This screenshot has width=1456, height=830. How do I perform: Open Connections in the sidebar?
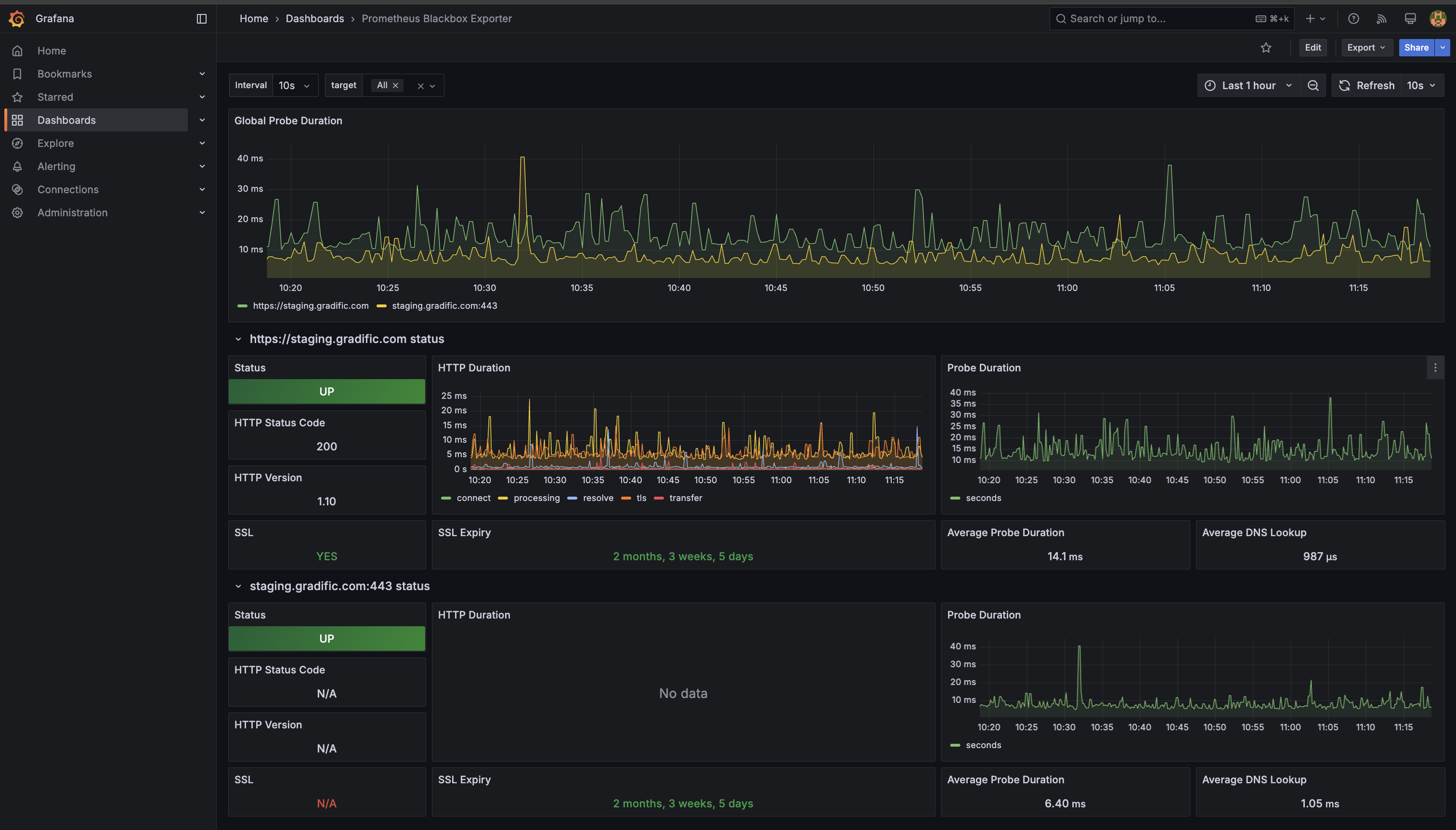pyautogui.click(x=68, y=189)
